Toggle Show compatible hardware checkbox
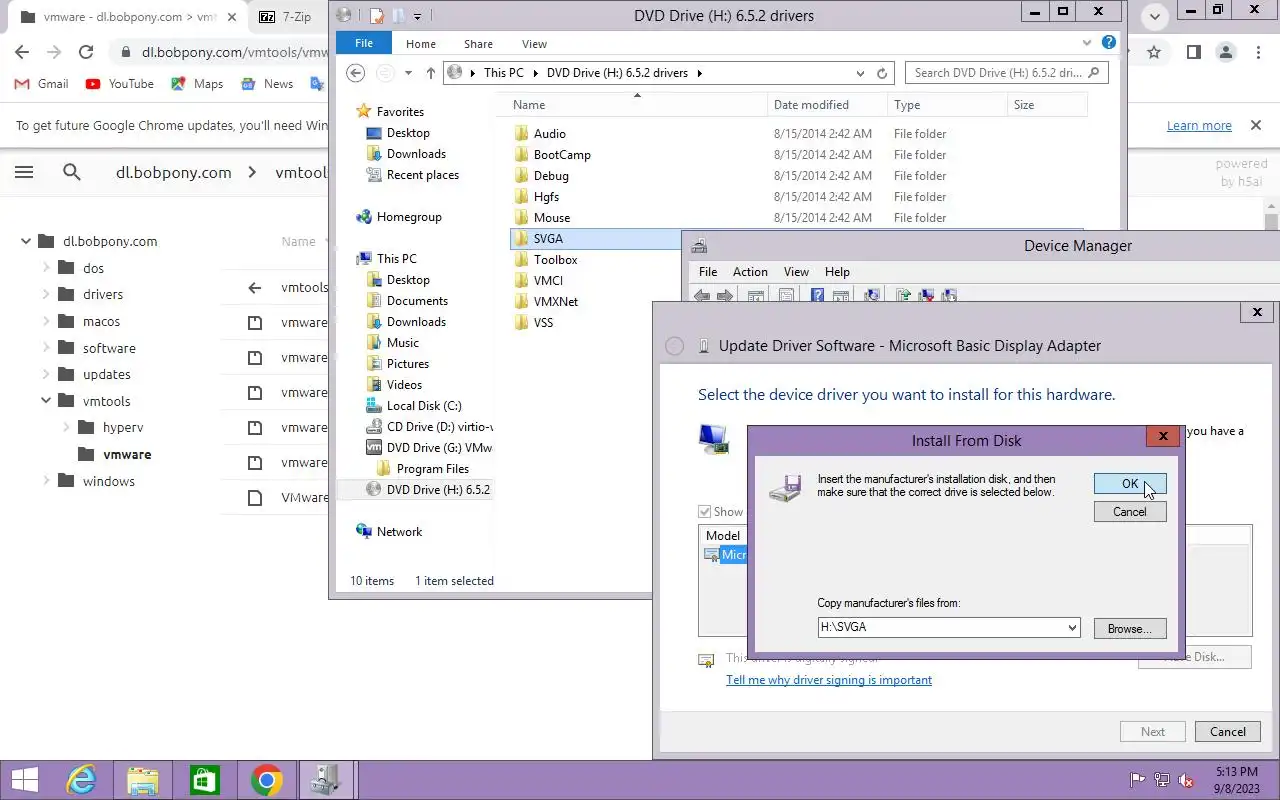1280x800 pixels. 704,512
